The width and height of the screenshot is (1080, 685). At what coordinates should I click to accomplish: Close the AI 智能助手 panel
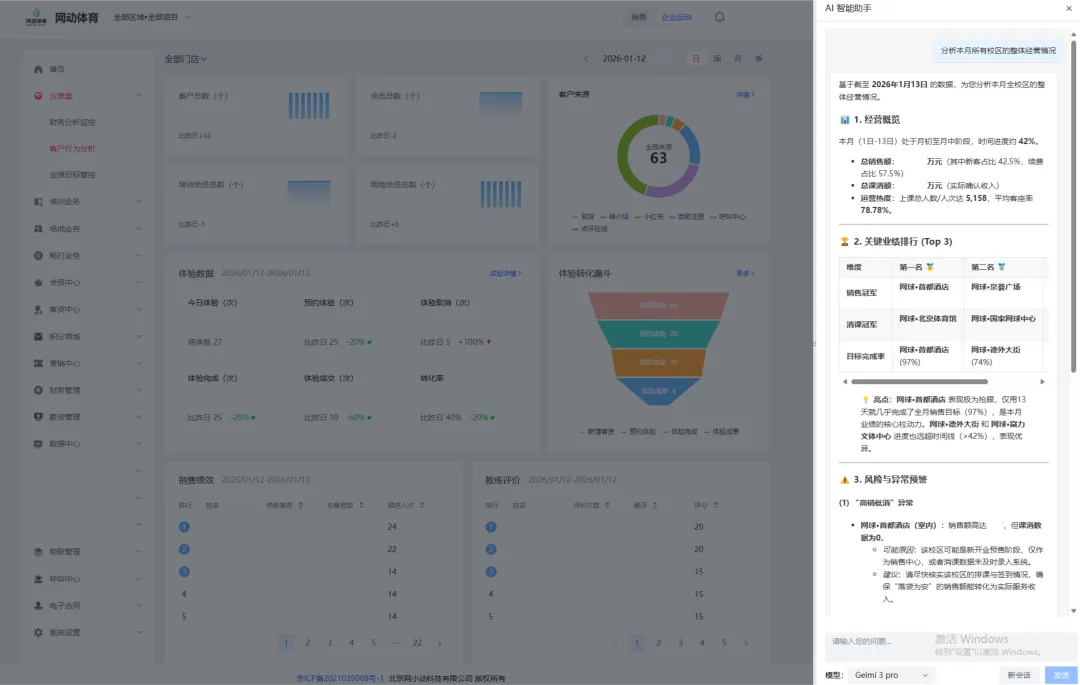pyautogui.click(x=1068, y=9)
